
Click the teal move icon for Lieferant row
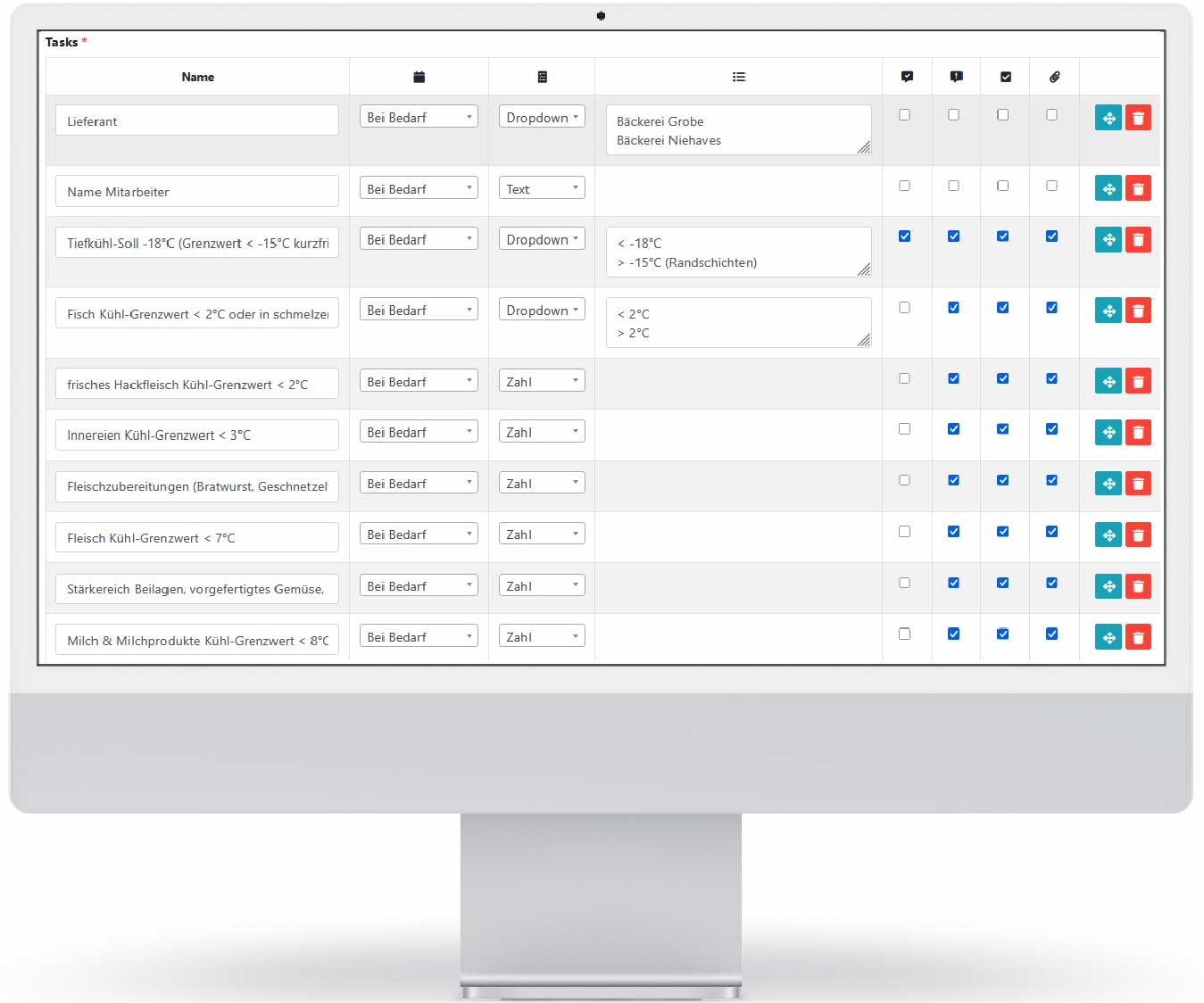tap(1108, 118)
